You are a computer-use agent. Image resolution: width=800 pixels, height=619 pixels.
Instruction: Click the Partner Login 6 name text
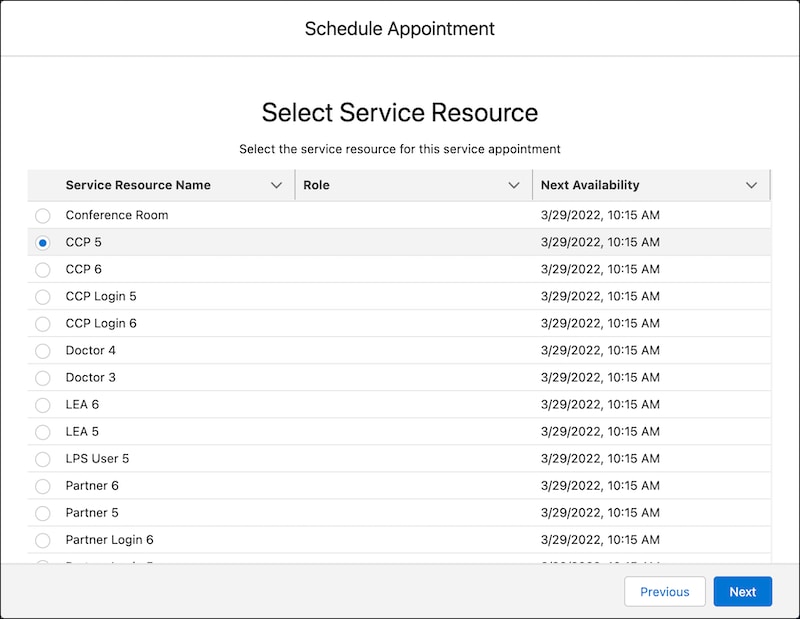(x=110, y=540)
